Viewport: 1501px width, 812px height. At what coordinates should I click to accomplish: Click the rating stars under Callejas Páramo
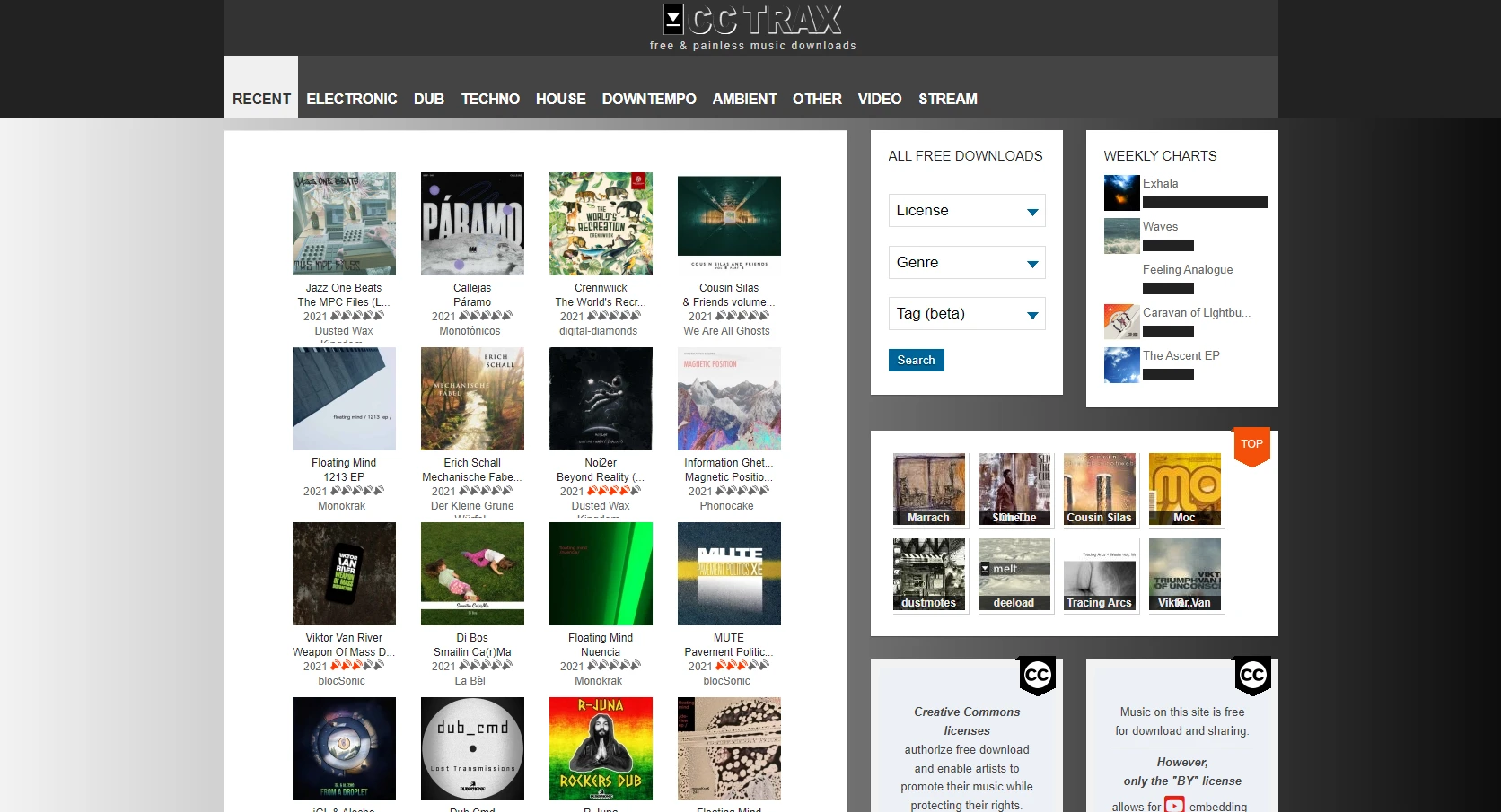[486, 316]
